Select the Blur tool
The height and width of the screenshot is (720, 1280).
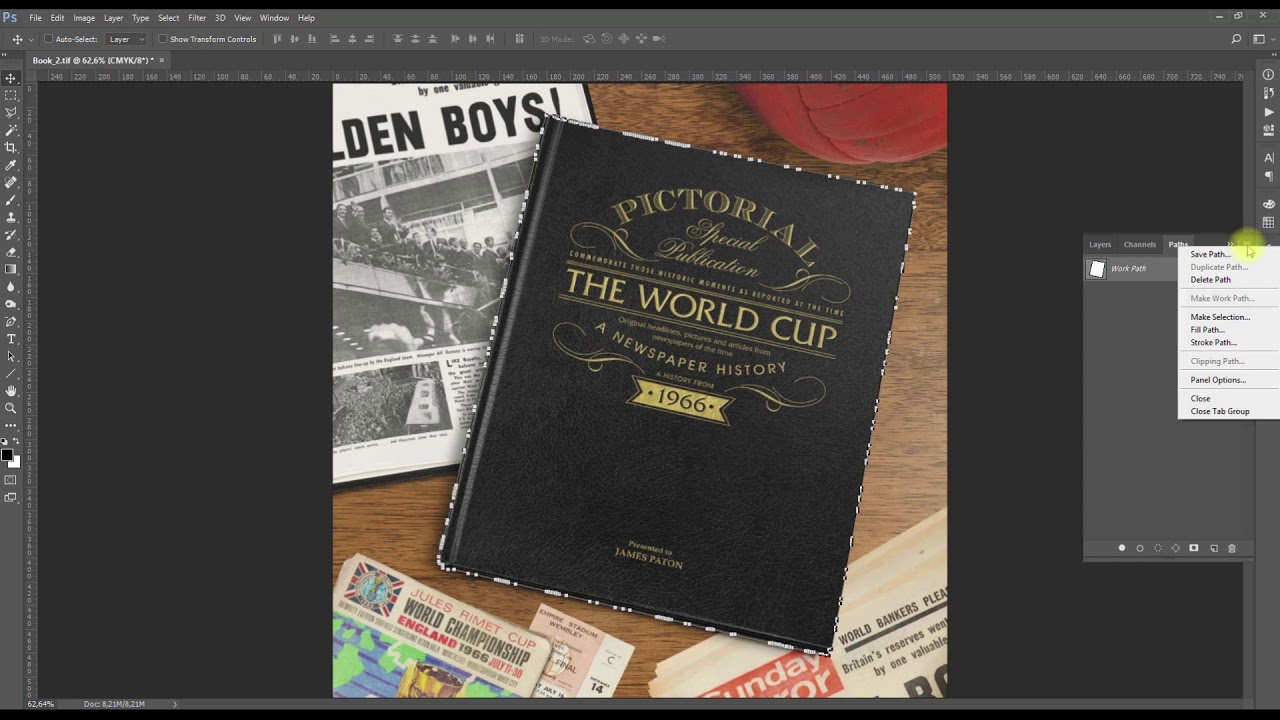[11, 286]
